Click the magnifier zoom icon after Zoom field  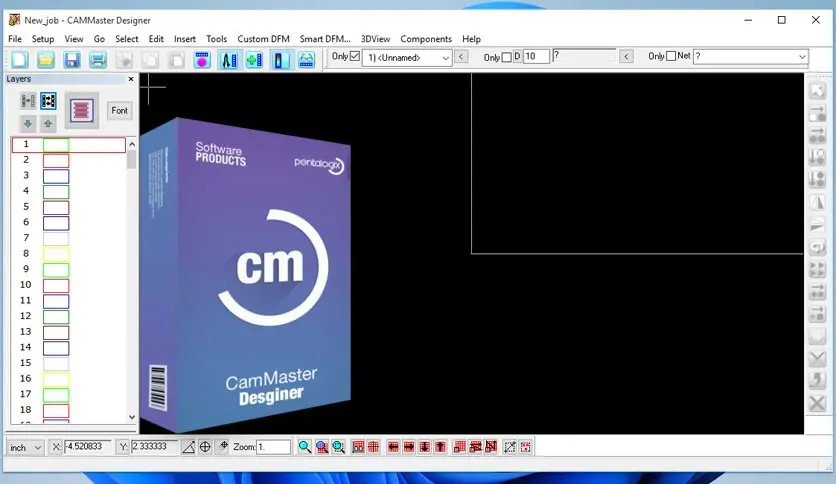pyautogui.click(x=304, y=447)
